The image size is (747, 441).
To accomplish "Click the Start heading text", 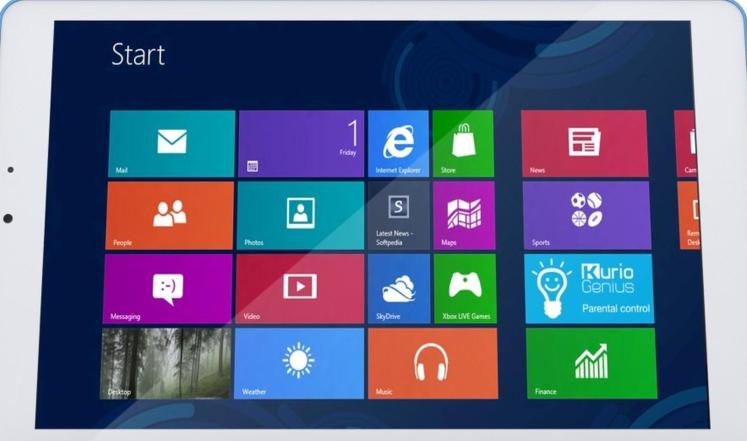I will point(138,54).
